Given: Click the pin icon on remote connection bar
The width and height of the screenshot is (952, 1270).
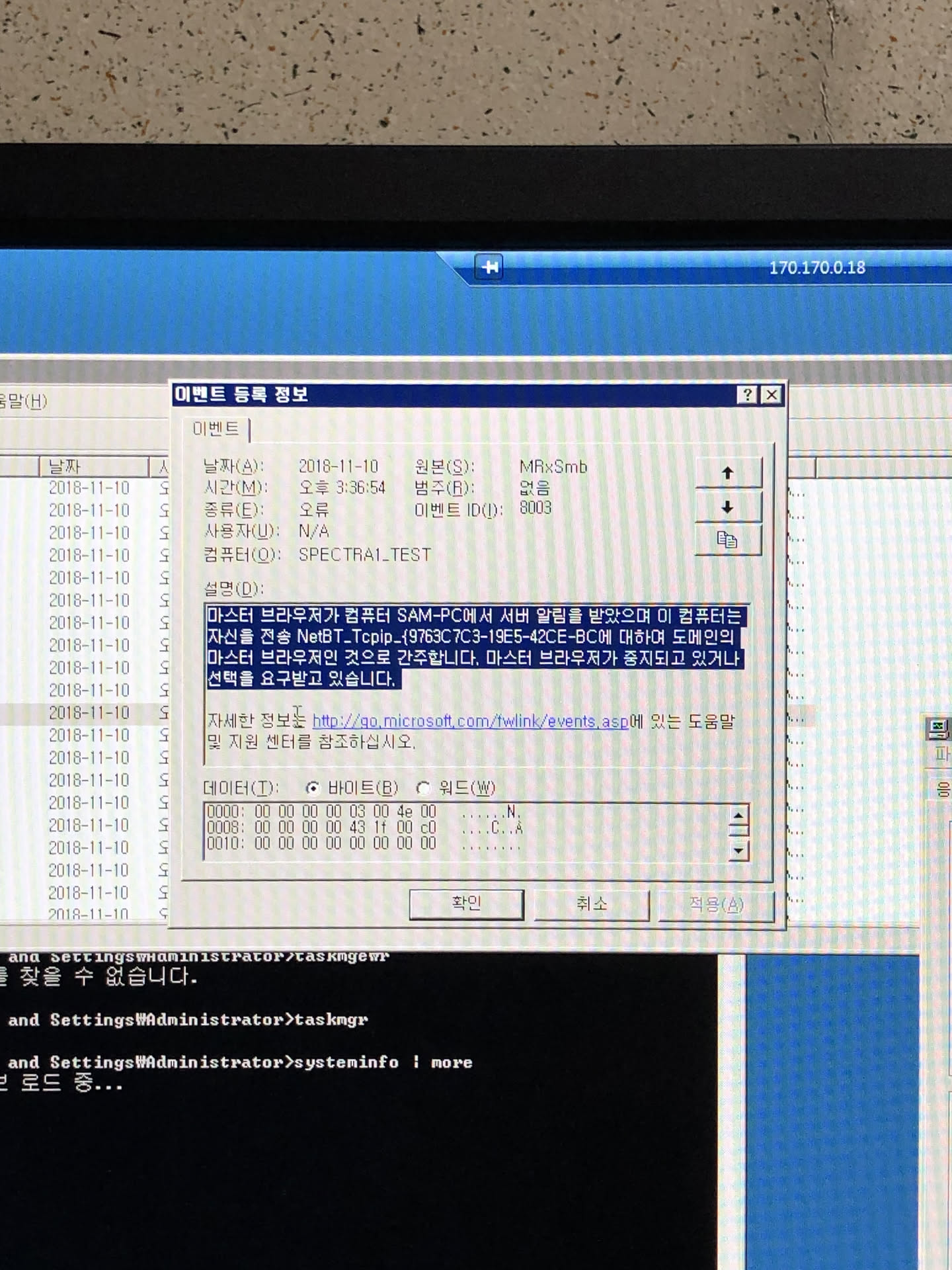Looking at the screenshot, I should [489, 267].
